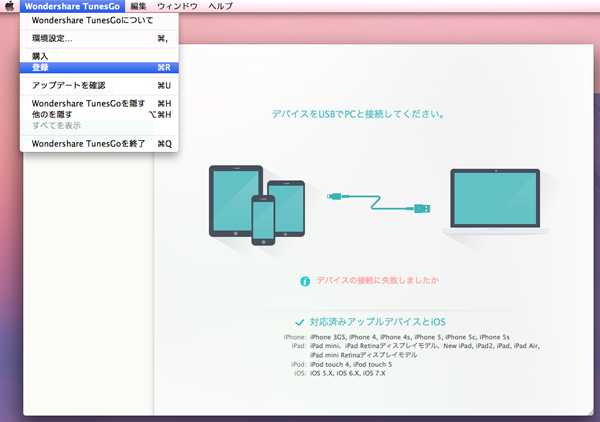Open the ウィンドウ menu

(177, 6)
